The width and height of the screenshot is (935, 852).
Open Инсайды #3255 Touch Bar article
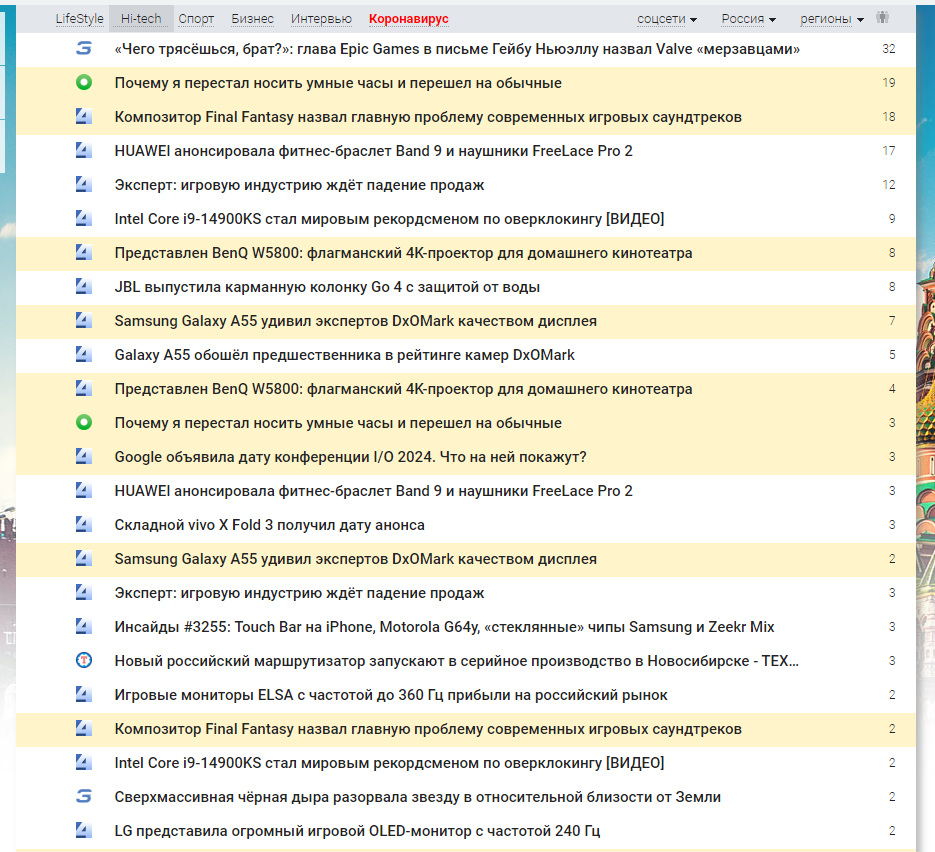pos(444,627)
